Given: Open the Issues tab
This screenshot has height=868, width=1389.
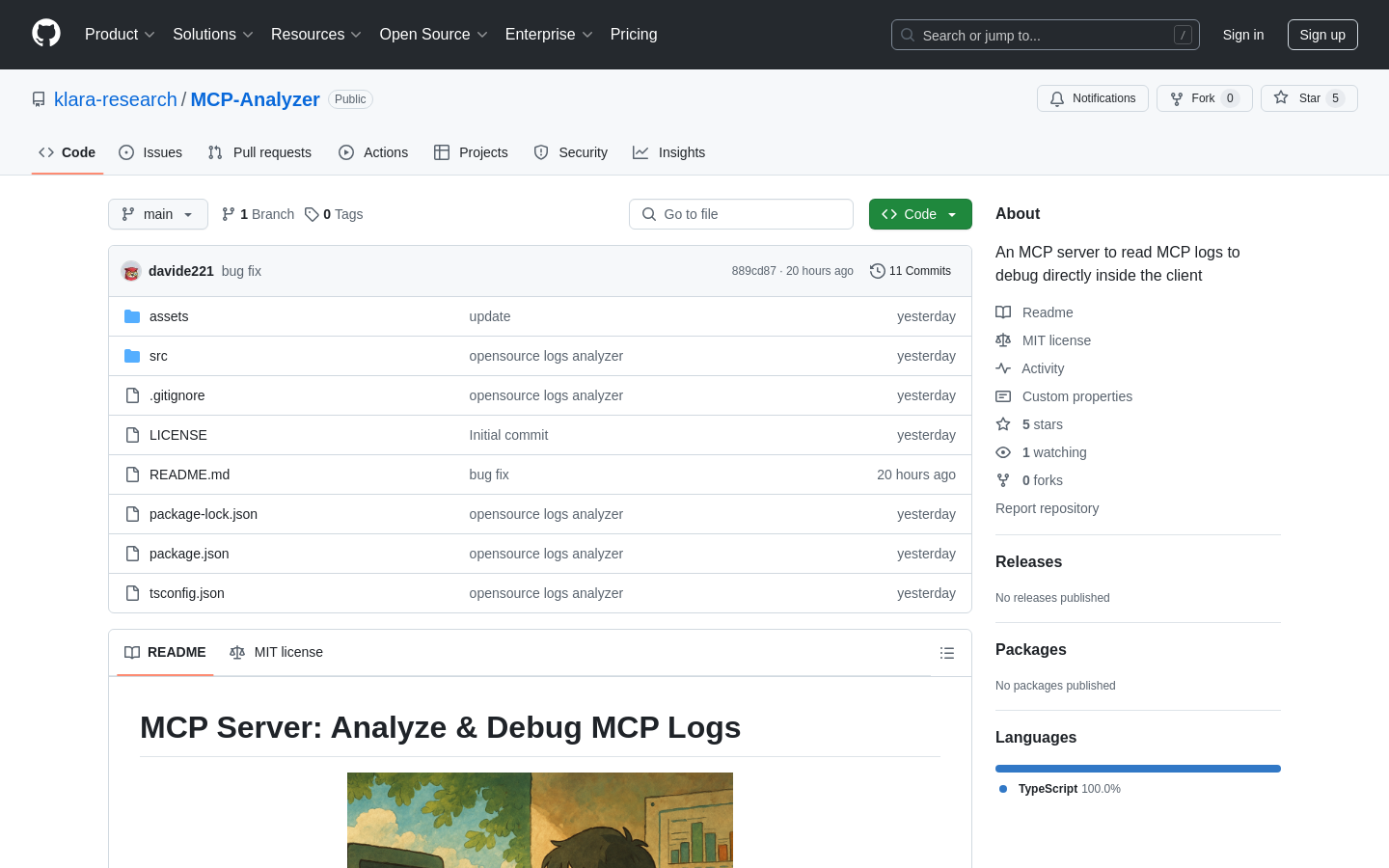Looking at the screenshot, I should [x=150, y=152].
